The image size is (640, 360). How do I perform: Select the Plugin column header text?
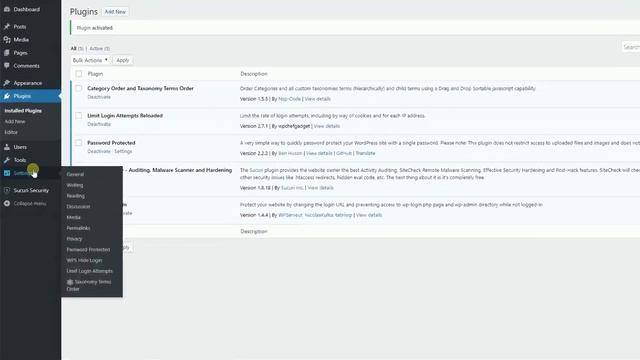point(95,74)
